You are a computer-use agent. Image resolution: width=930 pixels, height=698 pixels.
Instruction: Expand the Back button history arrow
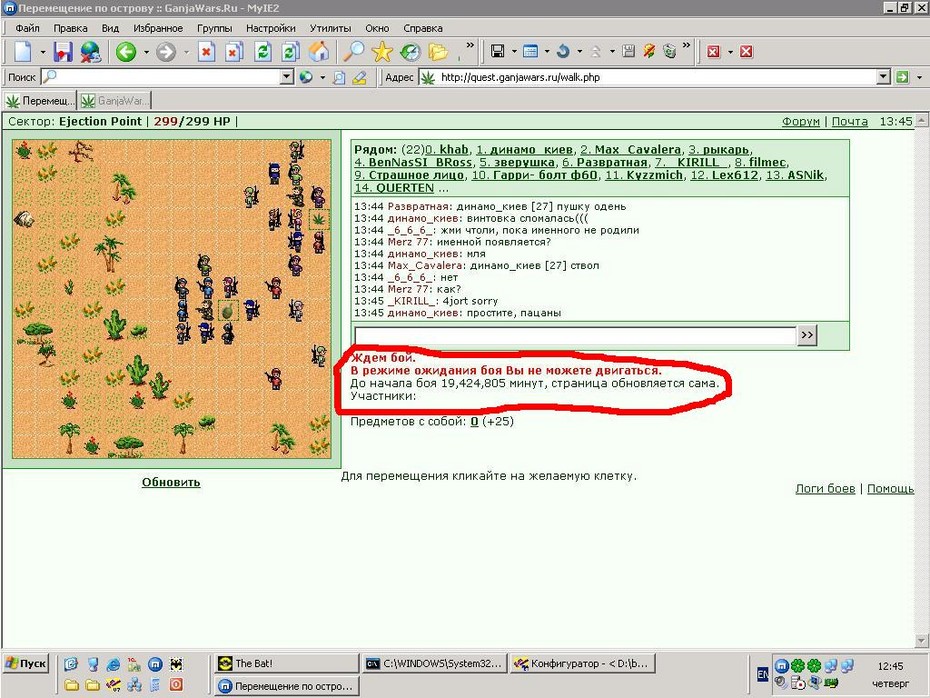(x=146, y=52)
